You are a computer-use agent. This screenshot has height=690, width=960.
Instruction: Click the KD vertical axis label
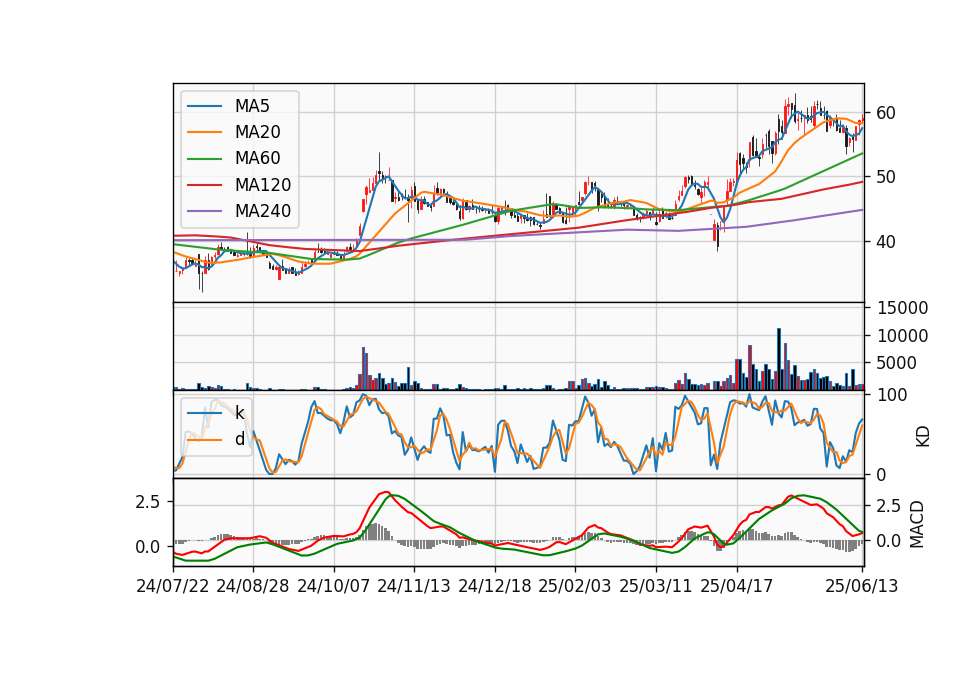click(923, 436)
